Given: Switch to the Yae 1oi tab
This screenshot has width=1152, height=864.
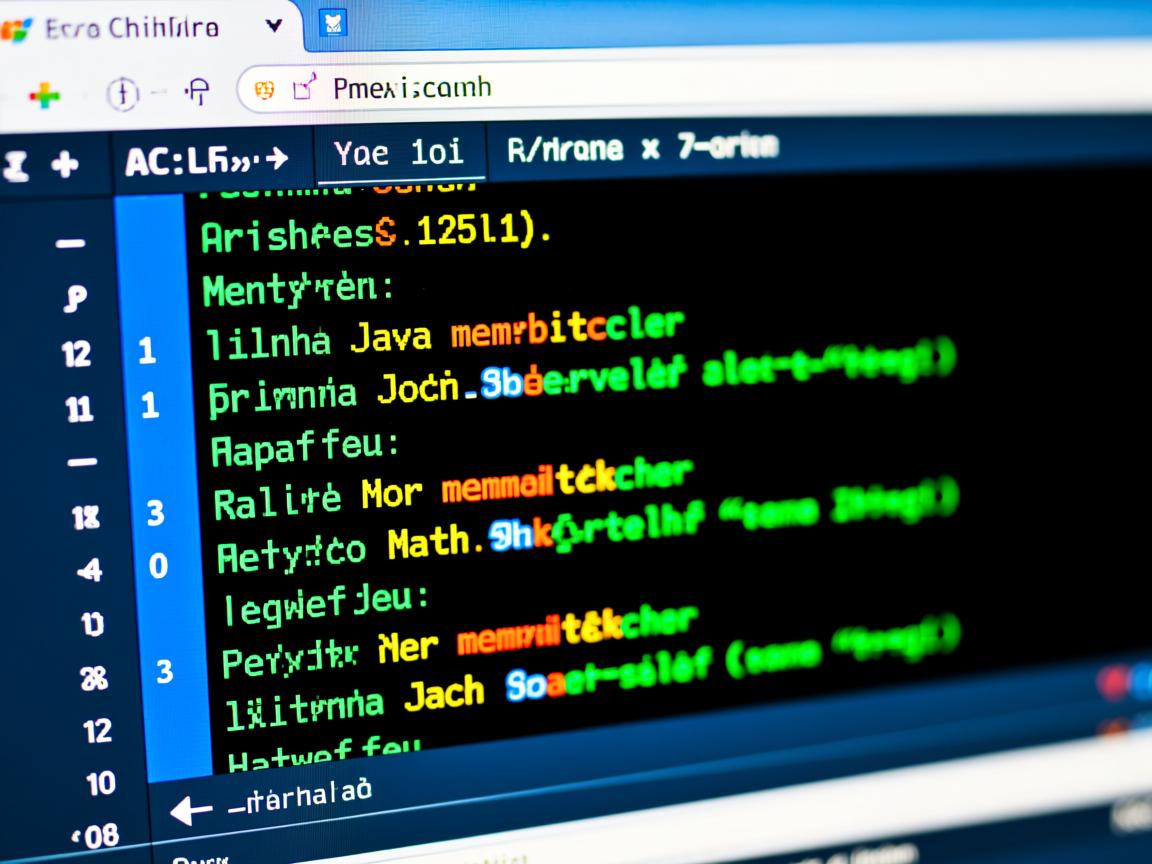Looking at the screenshot, I should point(398,152).
